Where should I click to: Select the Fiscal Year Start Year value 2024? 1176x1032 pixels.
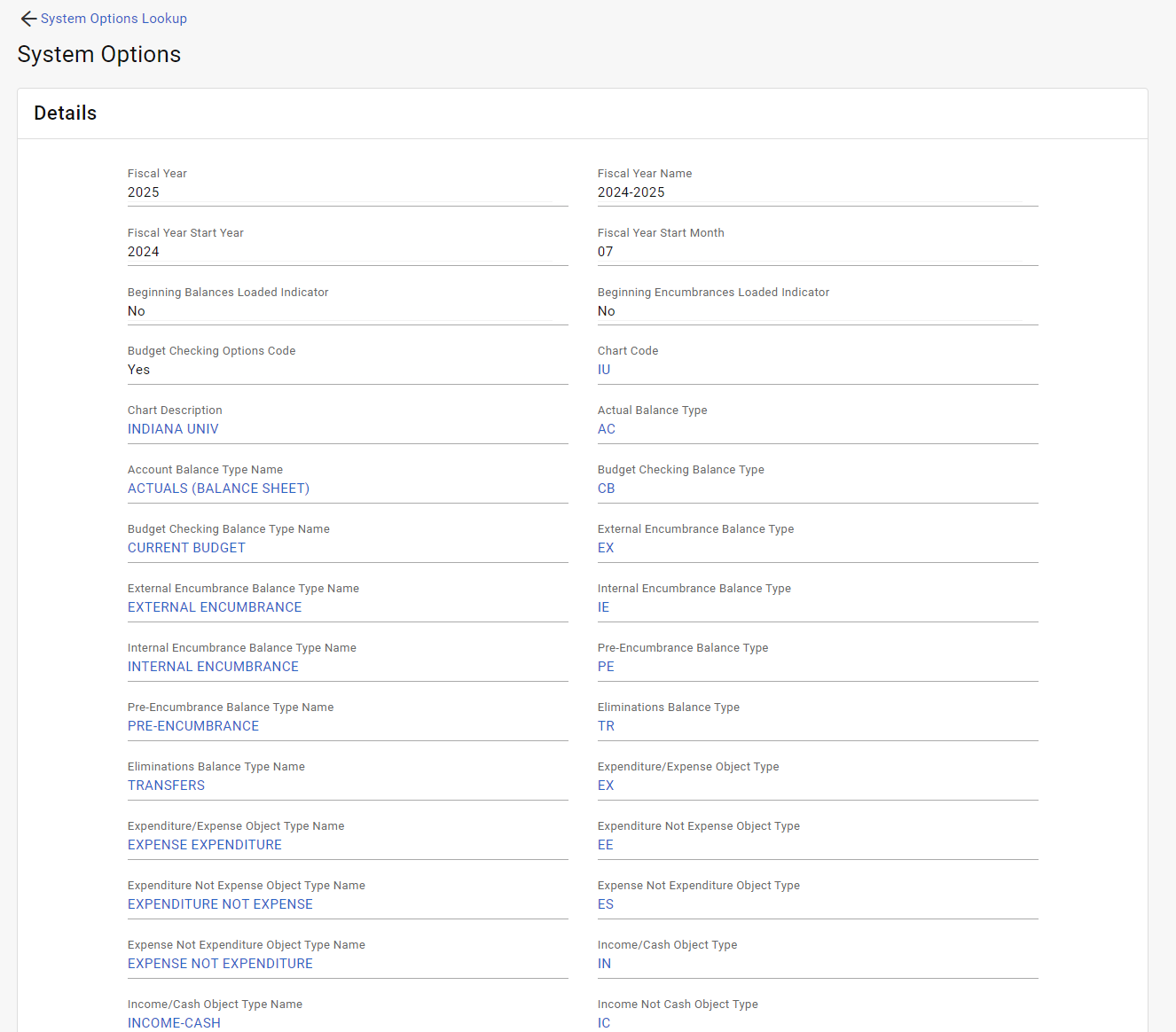(144, 252)
